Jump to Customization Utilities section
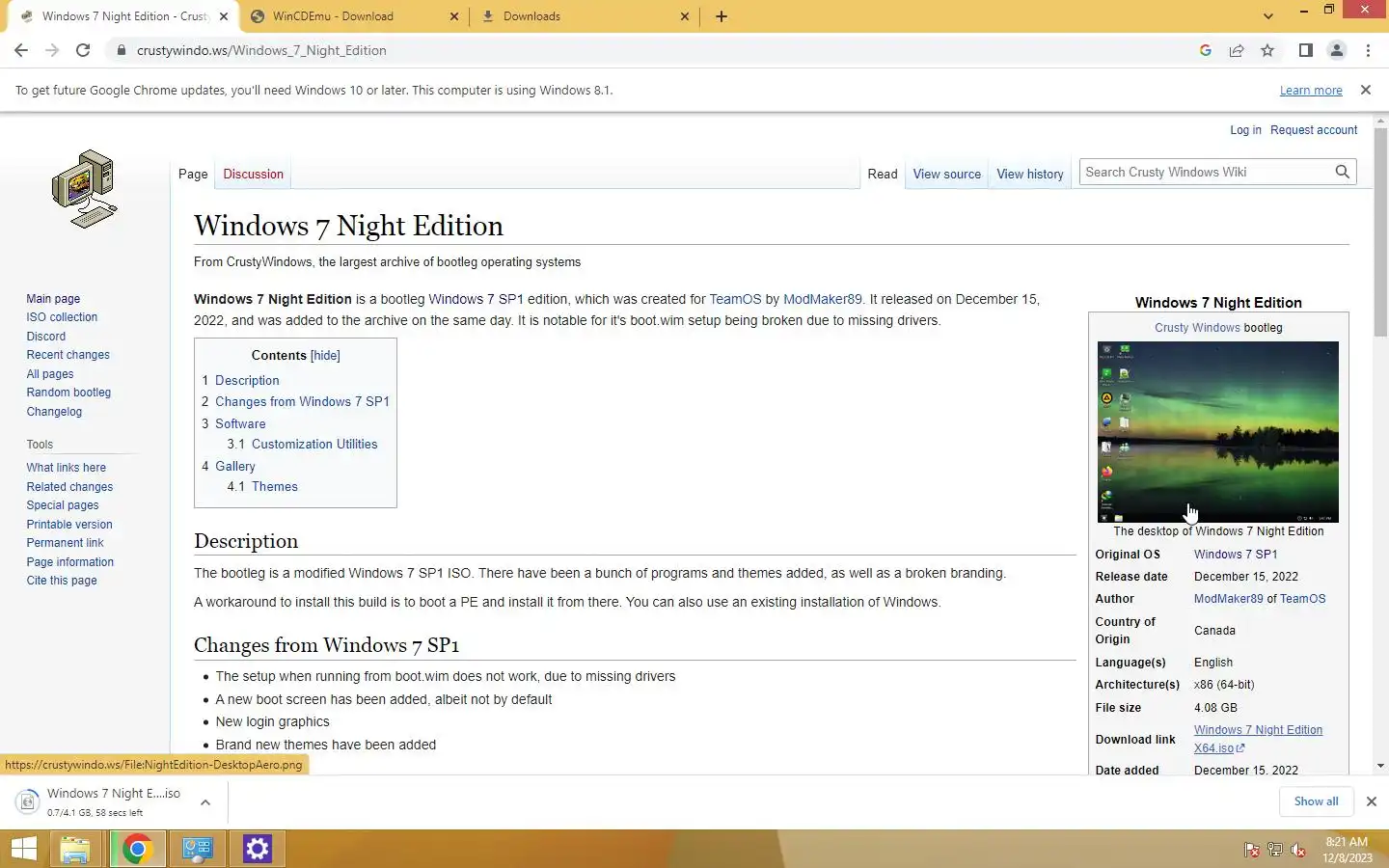The width and height of the screenshot is (1389, 868). click(x=314, y=444)
